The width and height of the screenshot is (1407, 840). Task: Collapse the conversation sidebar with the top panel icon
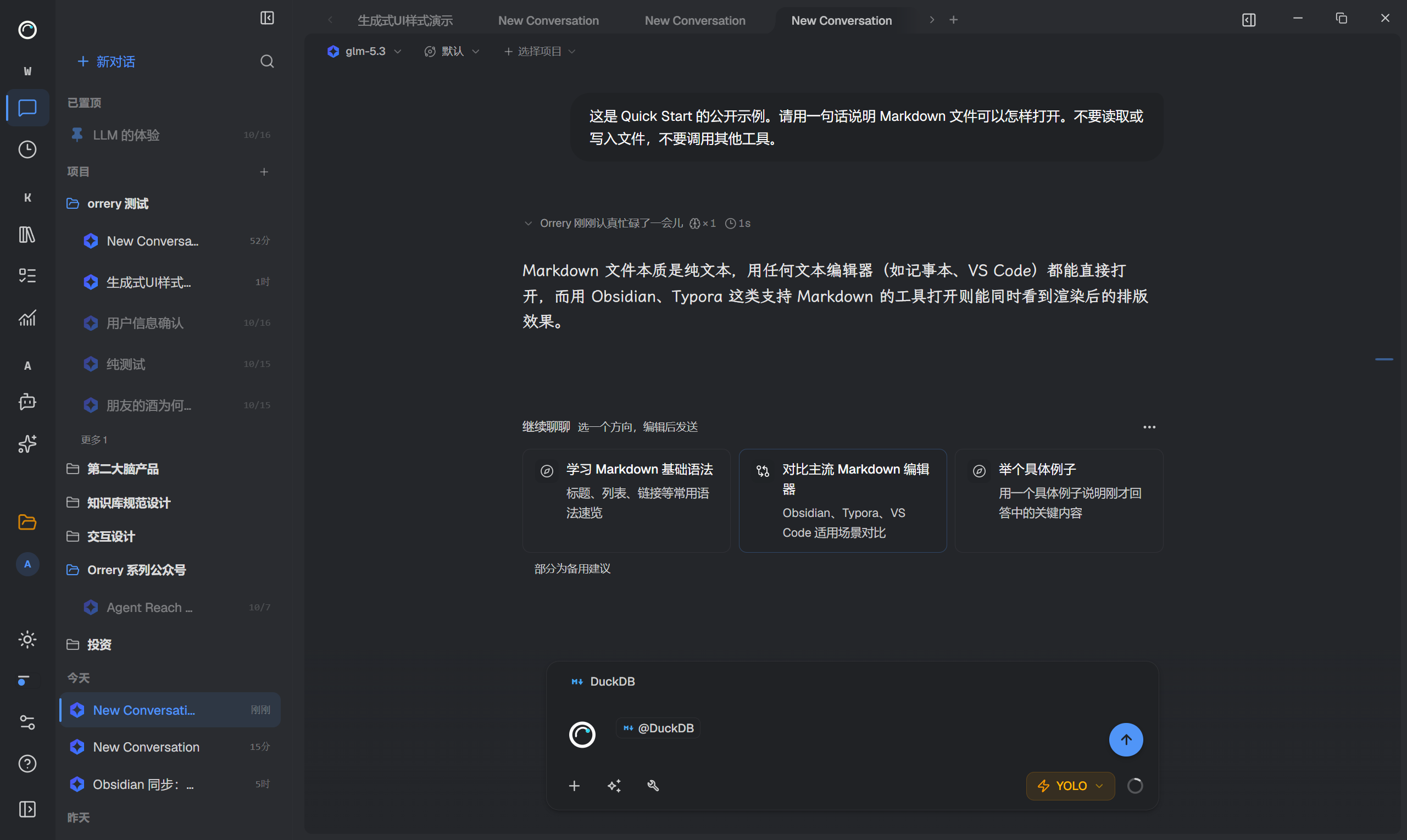click(267, 18)
